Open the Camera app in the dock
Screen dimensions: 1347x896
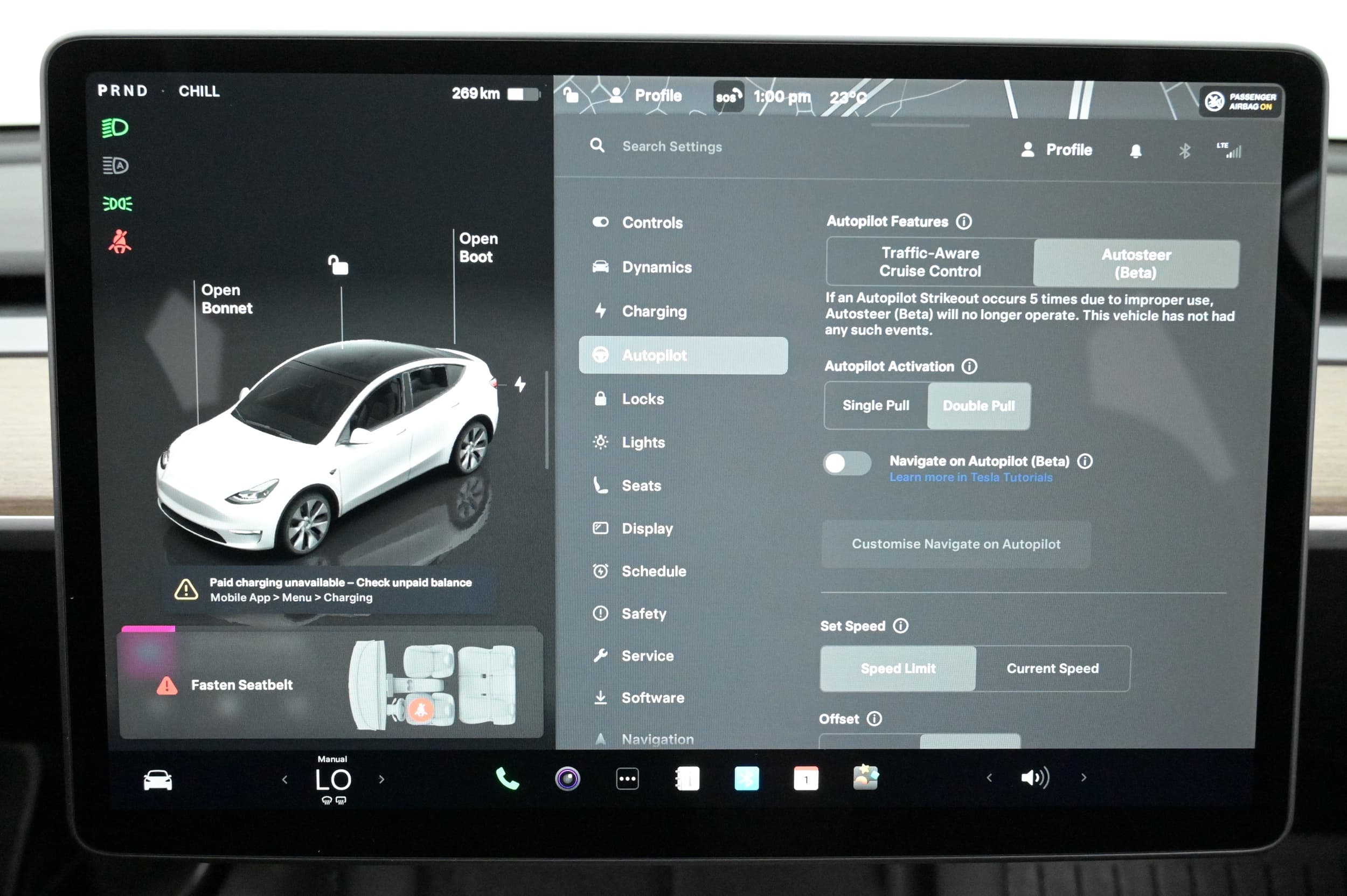point(567,779)
